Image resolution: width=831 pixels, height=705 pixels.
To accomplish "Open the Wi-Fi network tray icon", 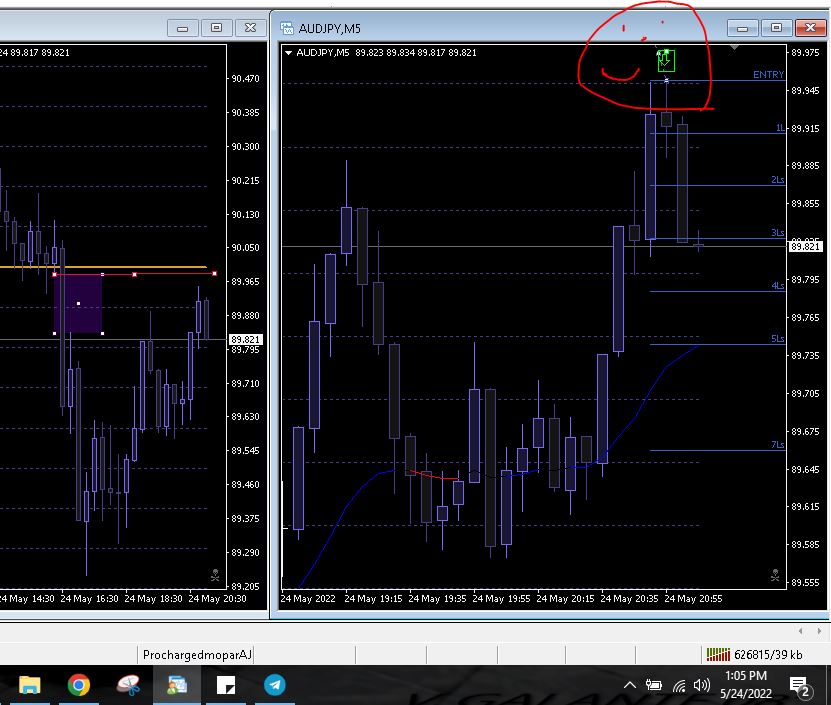I will 679,686.
